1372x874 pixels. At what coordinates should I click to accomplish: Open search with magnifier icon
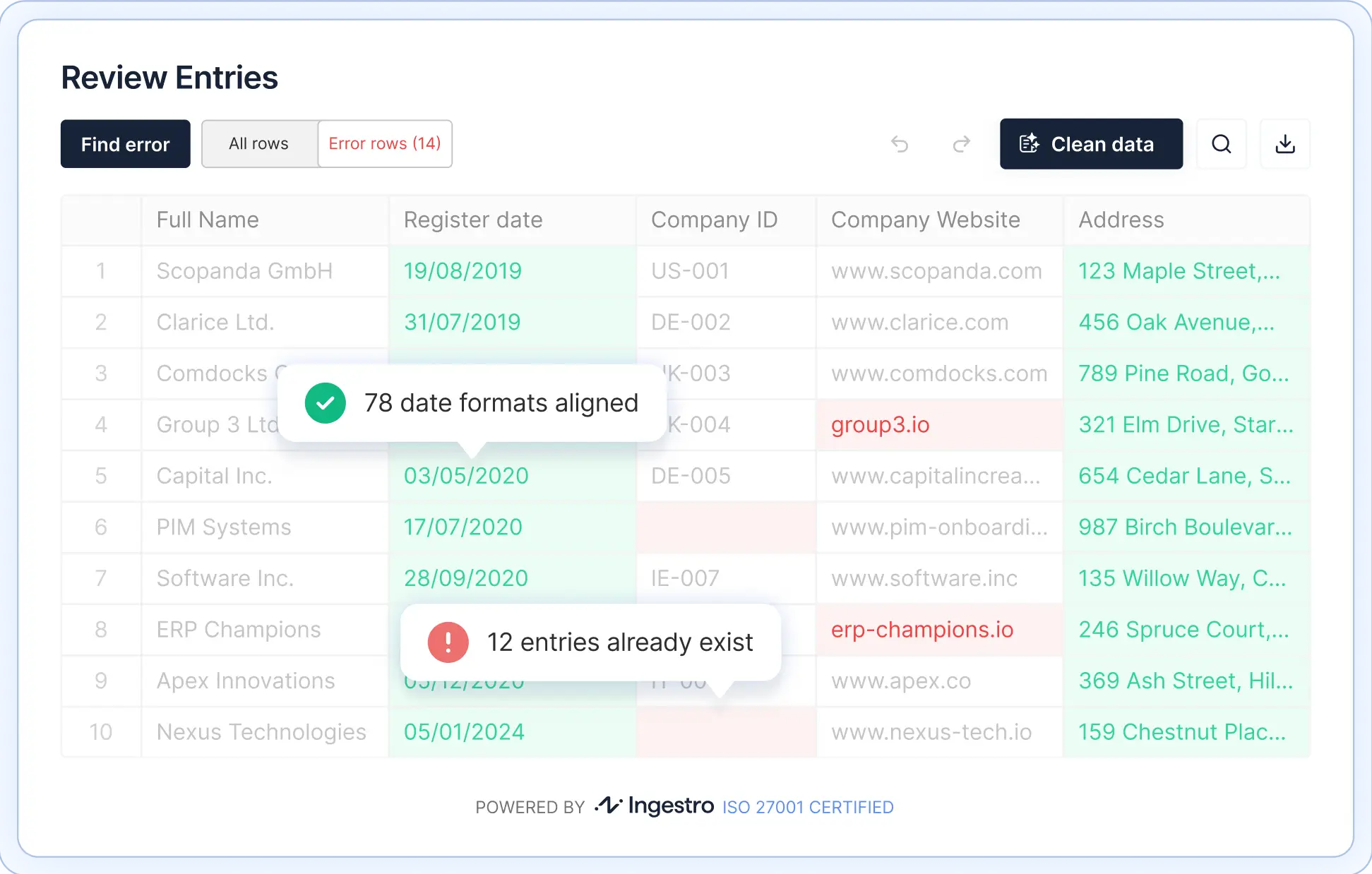1221,144
